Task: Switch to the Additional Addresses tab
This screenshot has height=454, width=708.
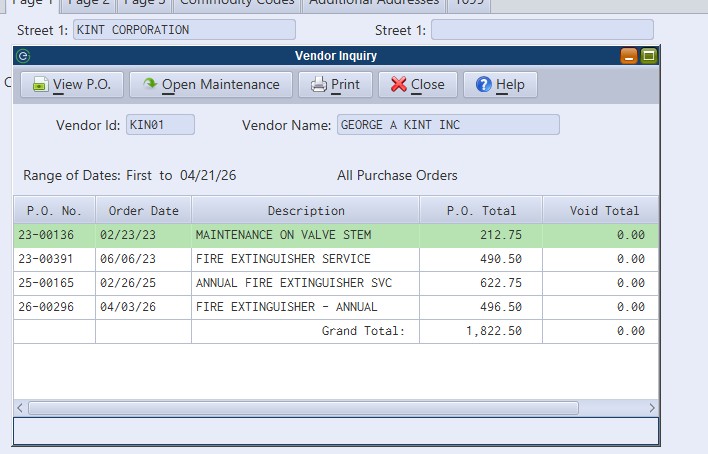Action: [374, 3]
